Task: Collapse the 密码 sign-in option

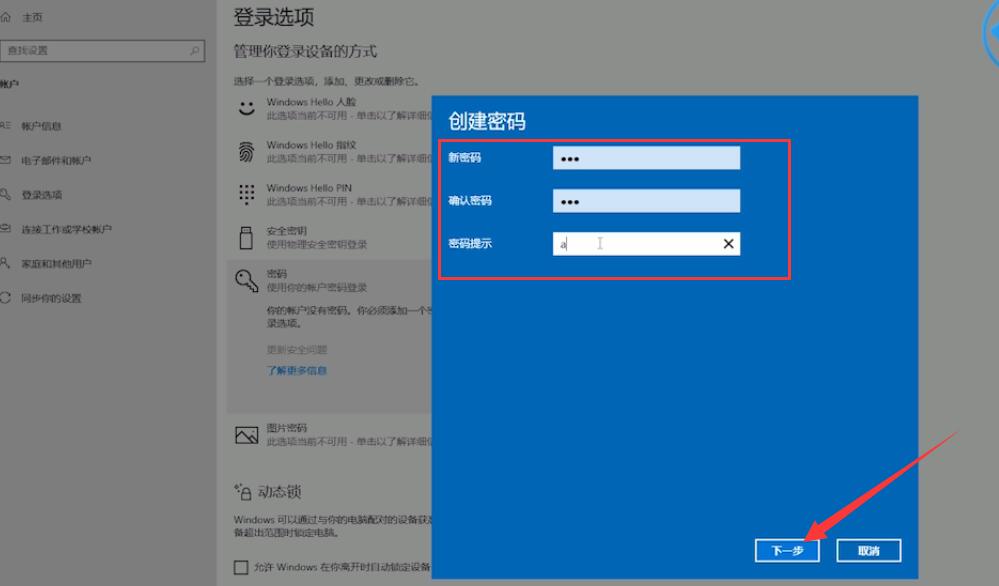Action: click(x=329, y=280)
